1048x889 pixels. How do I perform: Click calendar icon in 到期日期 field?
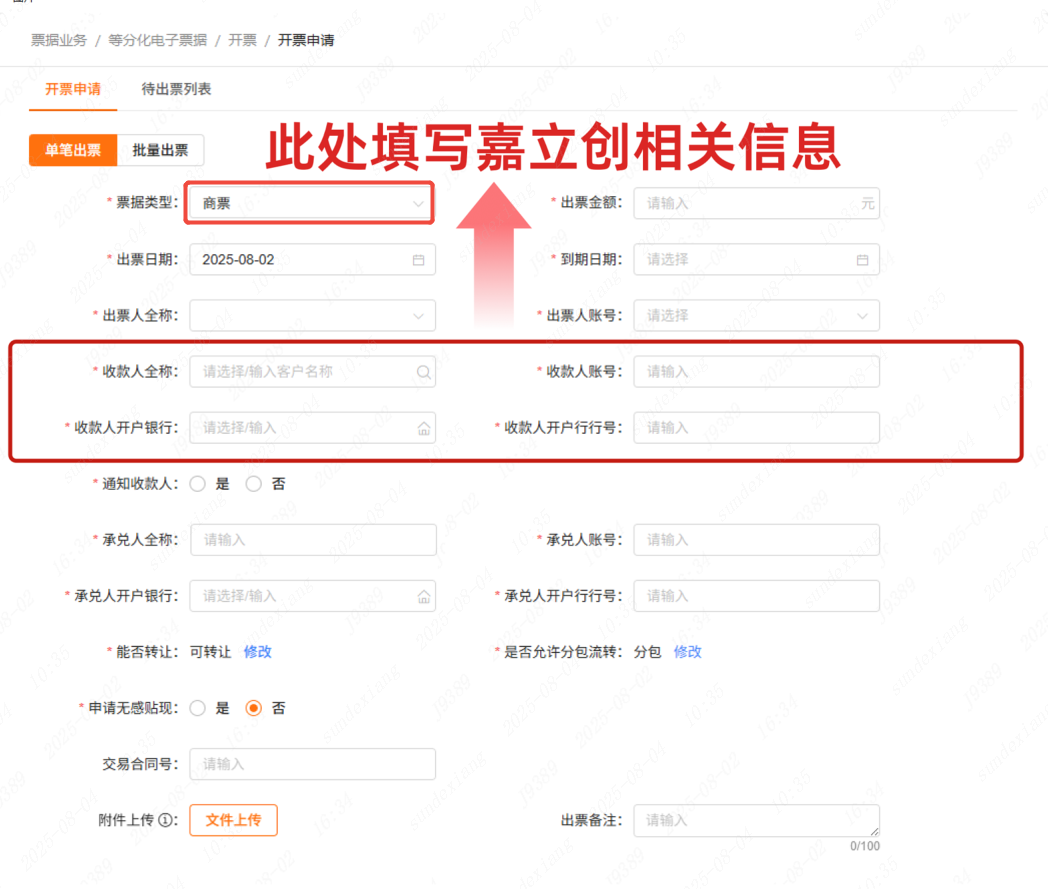862,260
